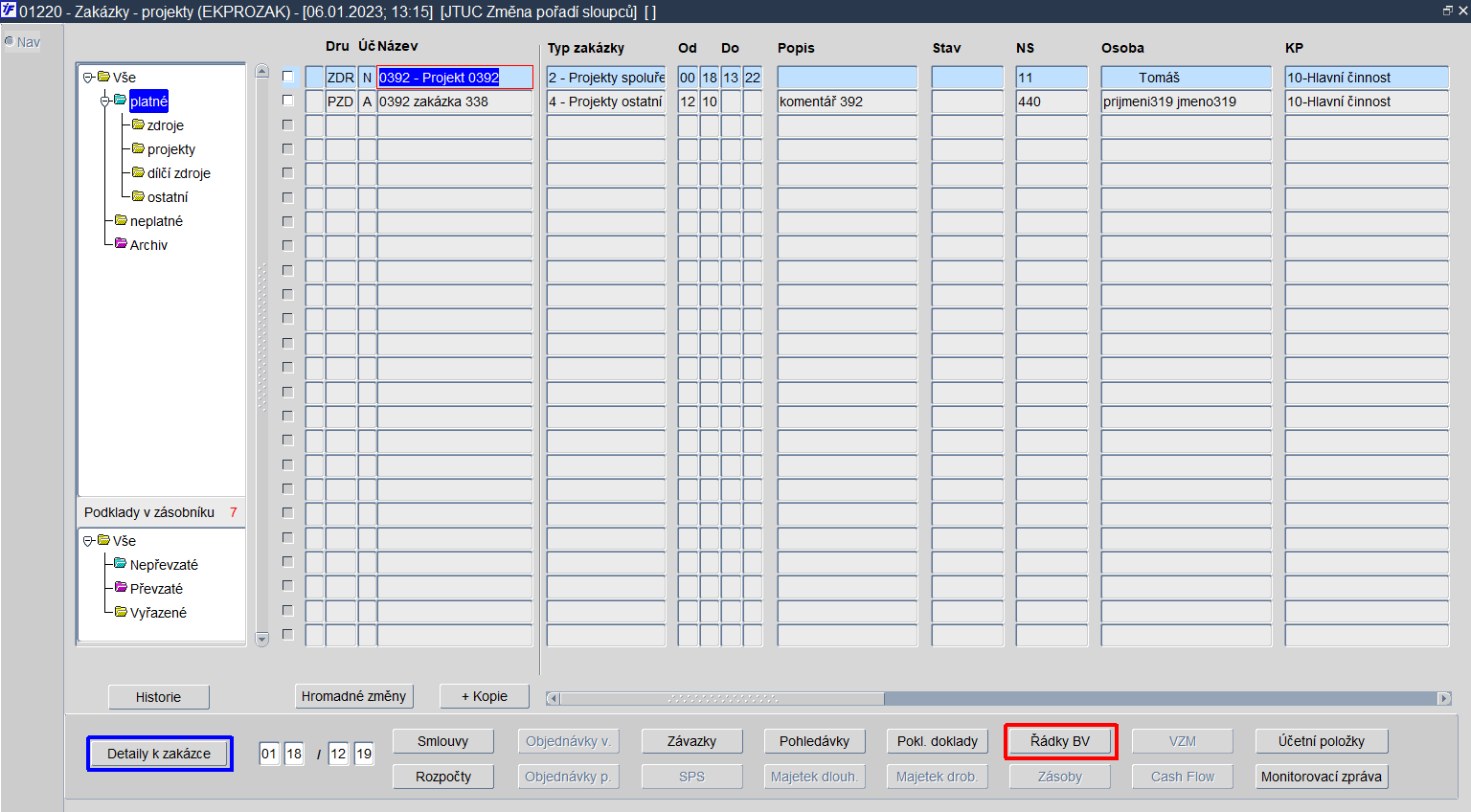The image size is (1471, 812).
Task: Click neplatné tree item
Action: (156, 221)
